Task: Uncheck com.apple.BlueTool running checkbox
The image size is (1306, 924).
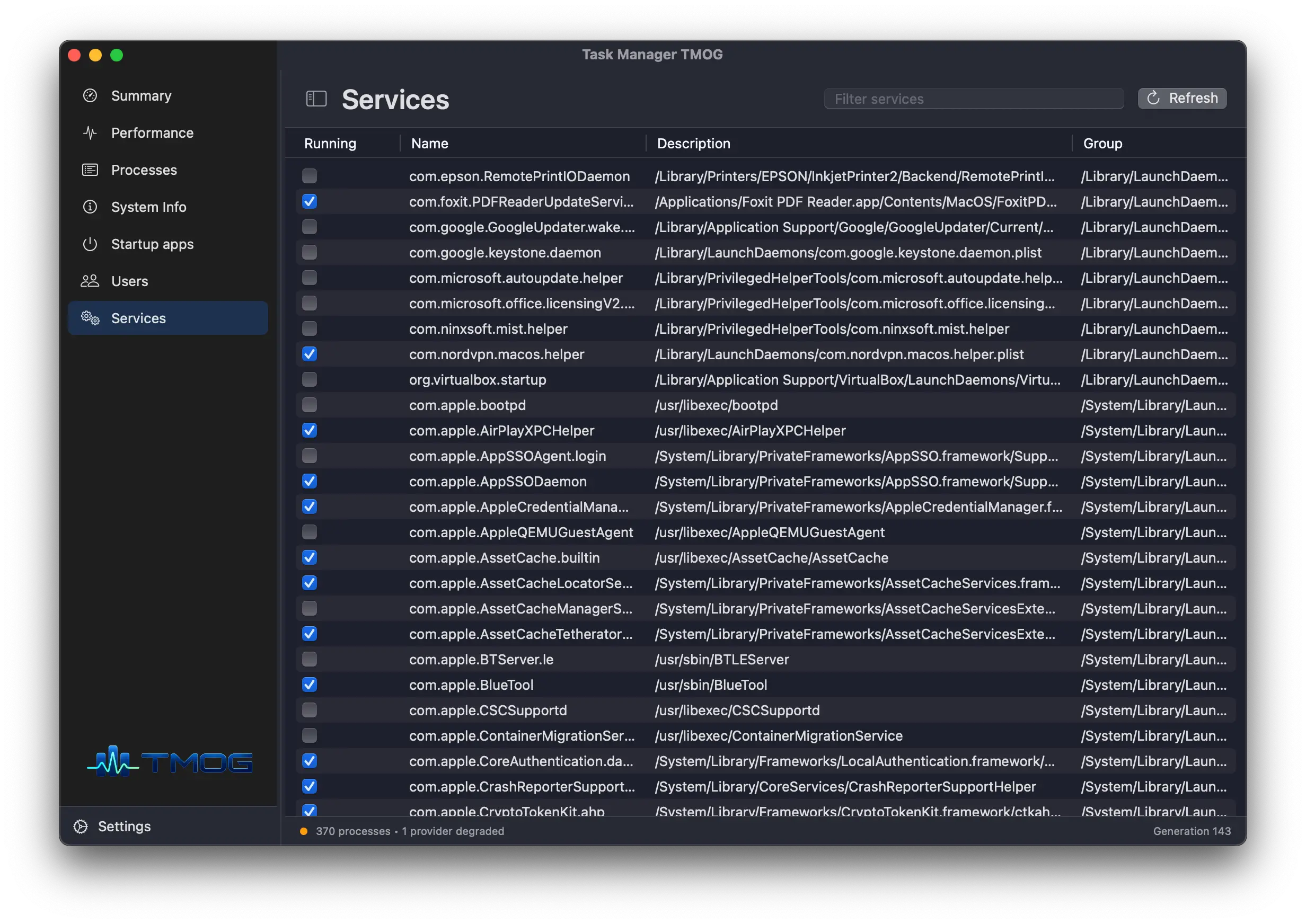Action: (310, 685)
